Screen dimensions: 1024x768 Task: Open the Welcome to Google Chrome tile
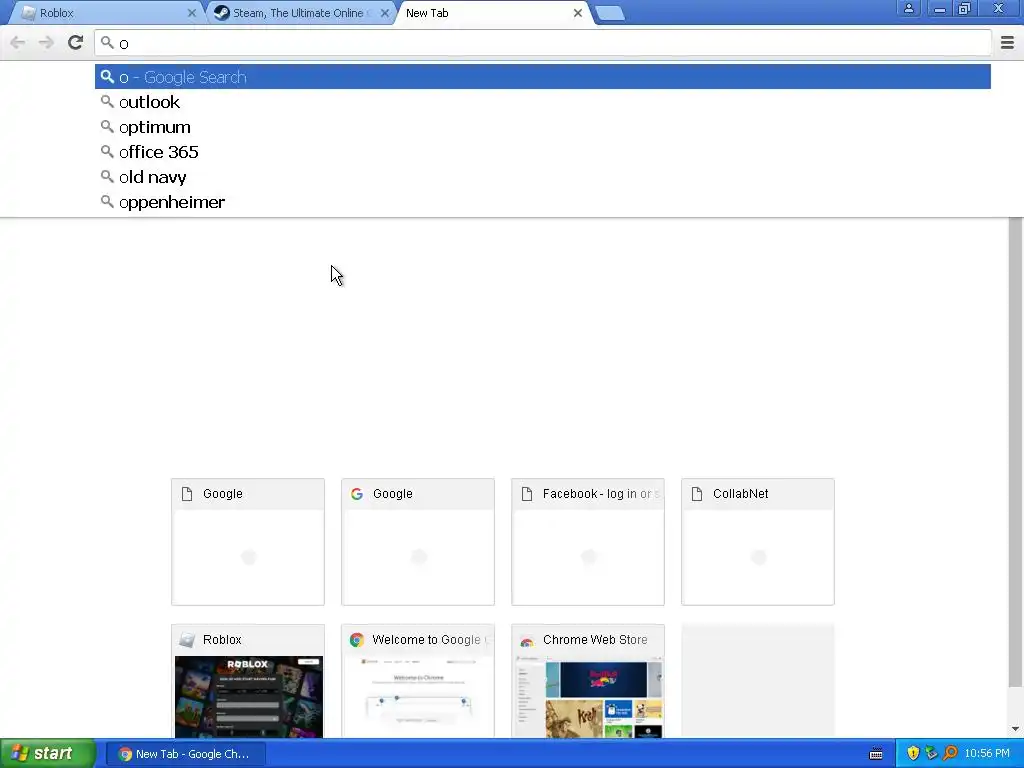point(417,681)
